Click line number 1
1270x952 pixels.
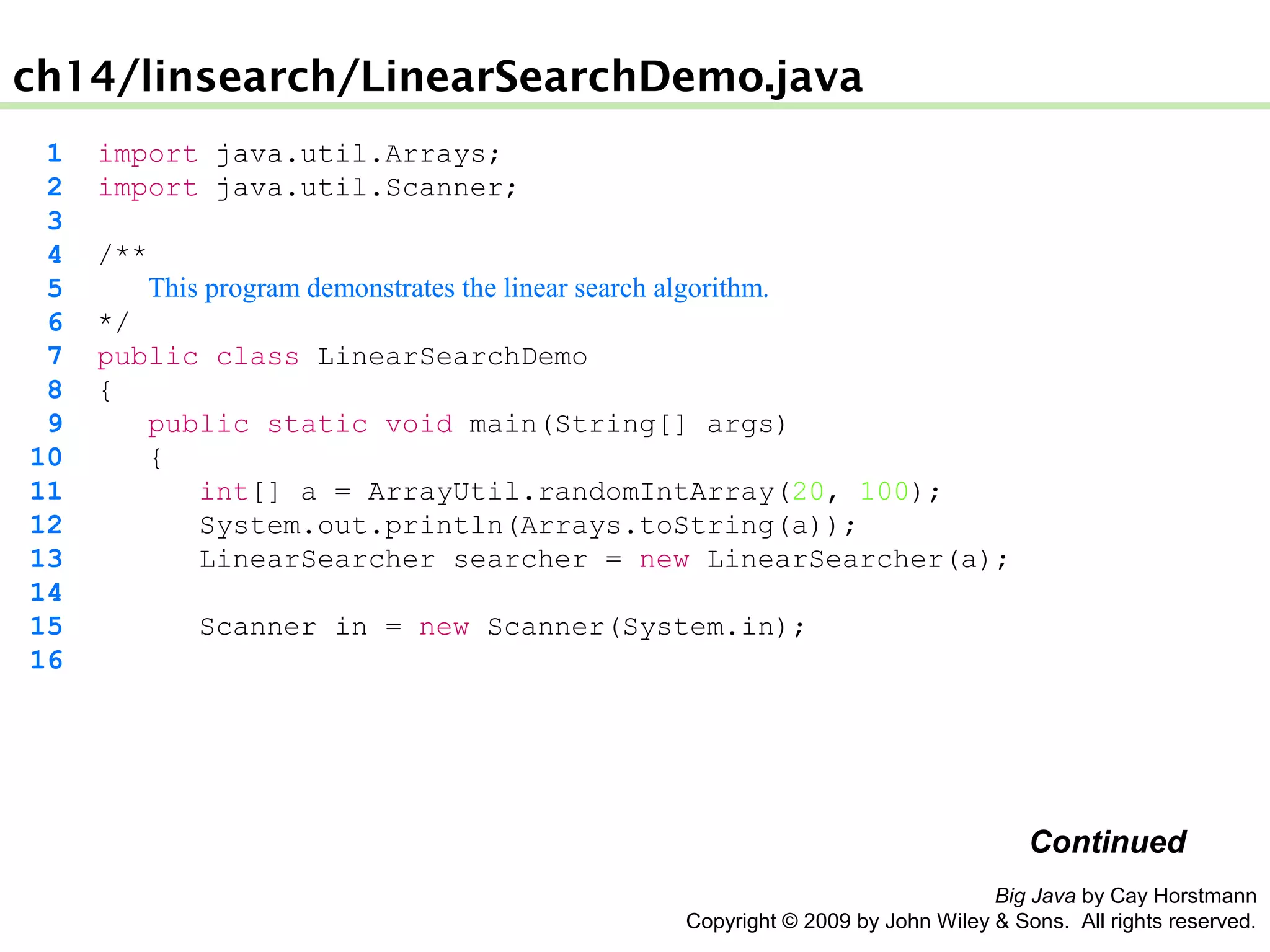coord(55,153)
